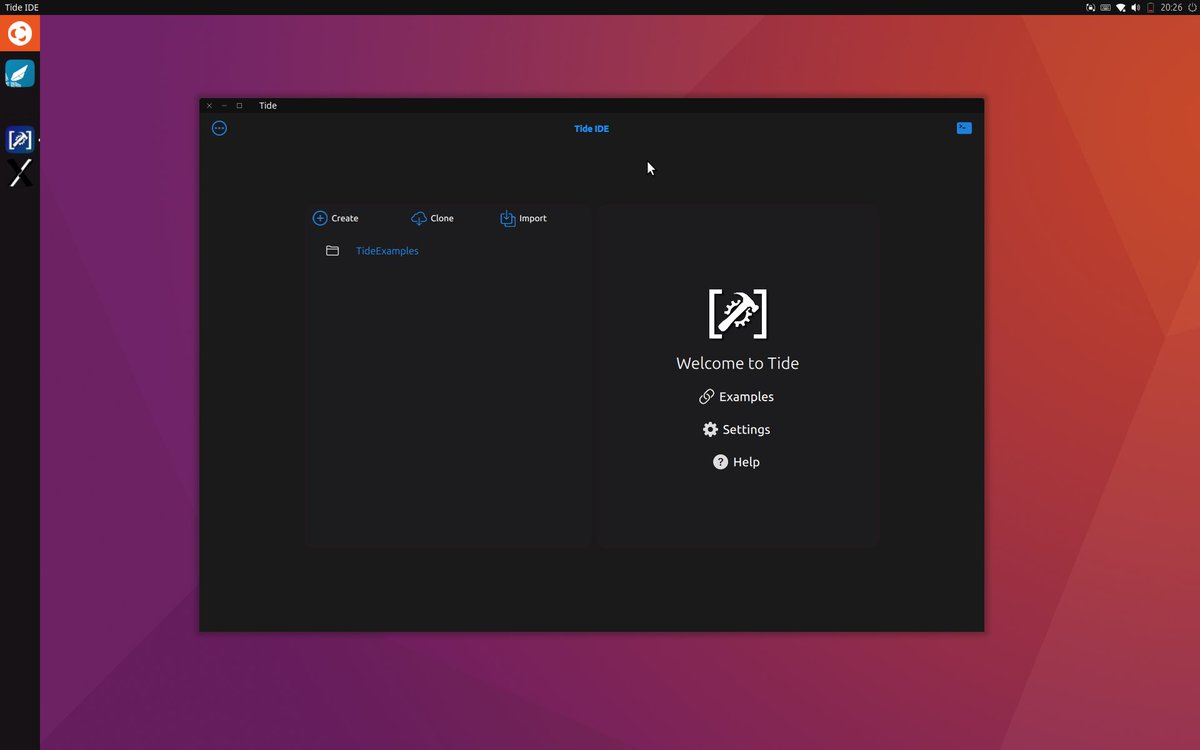Click the Create plus icon
This screenshot has height=750, width=1200.
(320, 218)
